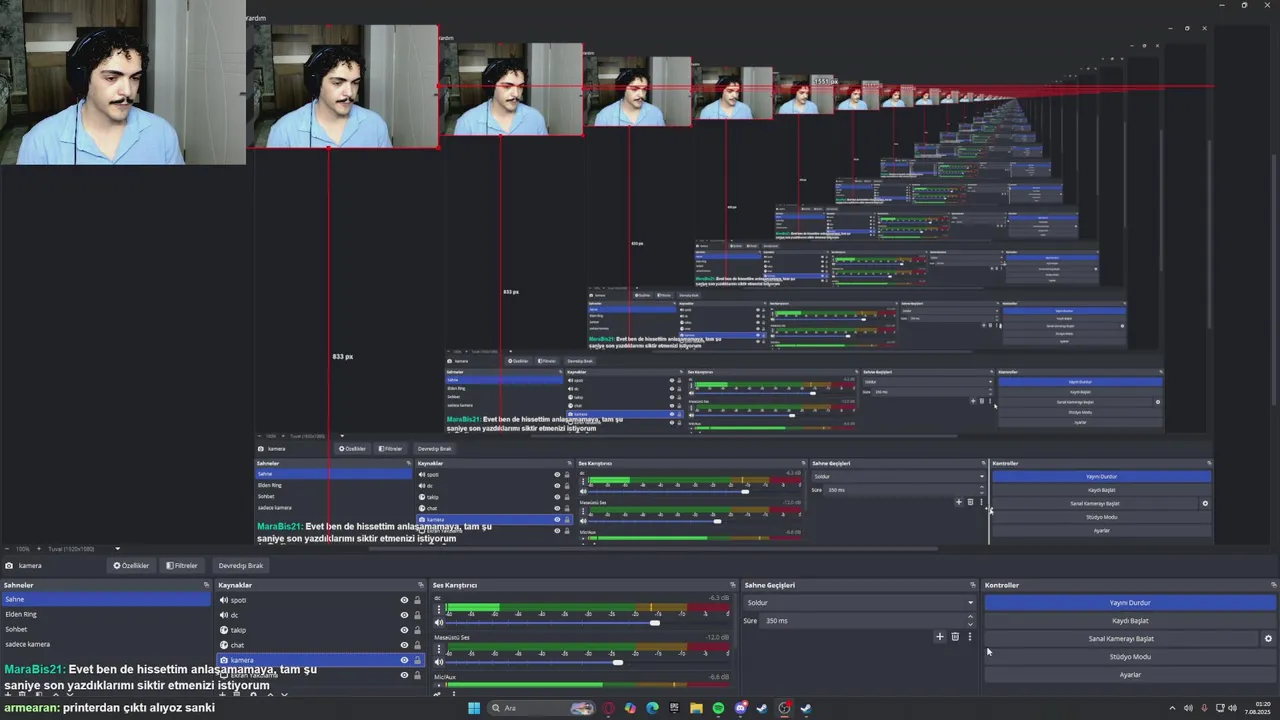Image resolution: width=1280 pixels, height=720 pixels.
Task: Open Ayarlar settings
Action: 1130,675
